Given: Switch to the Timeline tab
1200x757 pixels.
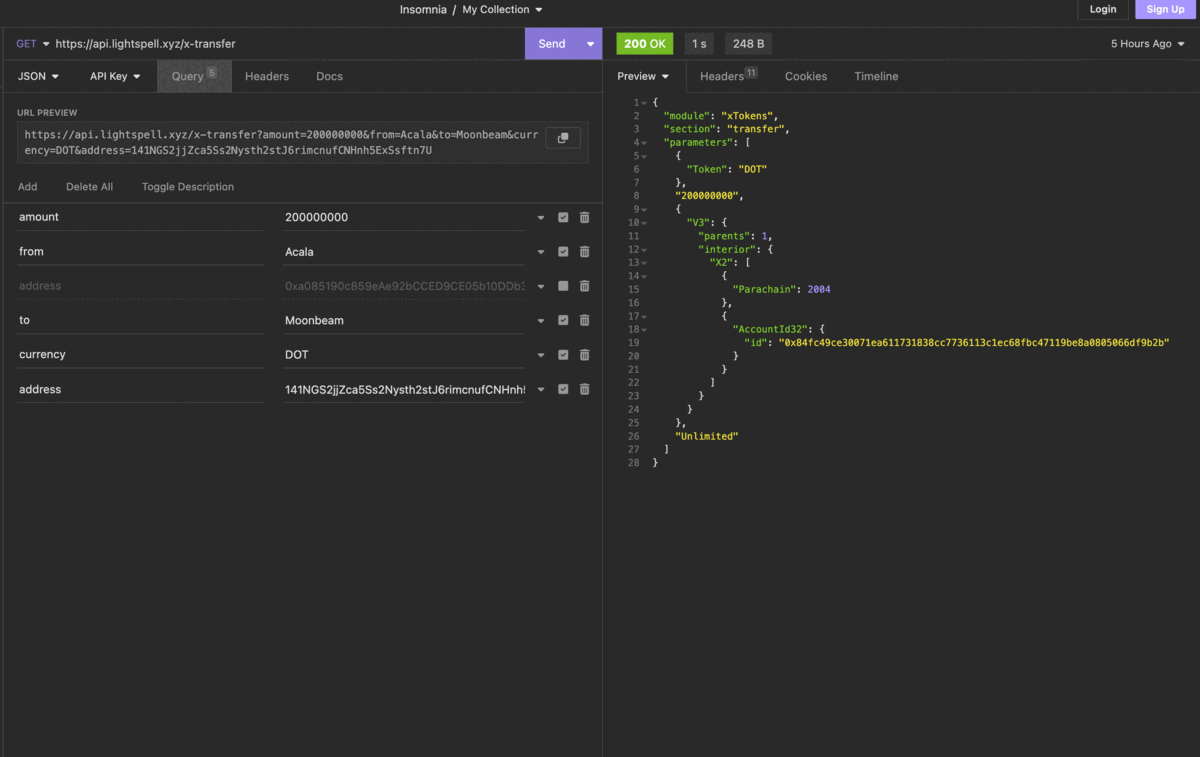Looking at the screenshot, I should pos(876,76).
